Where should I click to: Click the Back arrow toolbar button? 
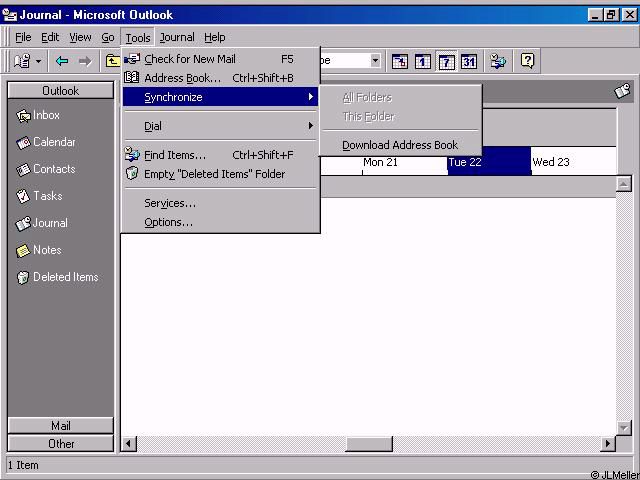62,61
